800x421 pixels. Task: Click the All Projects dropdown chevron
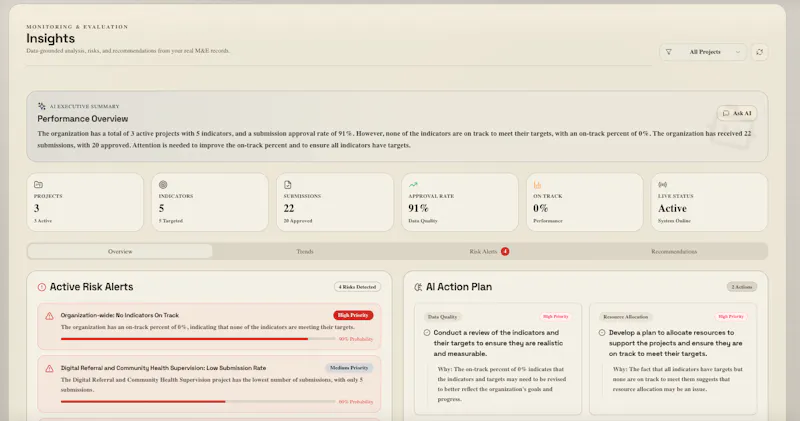coord(737,52)
